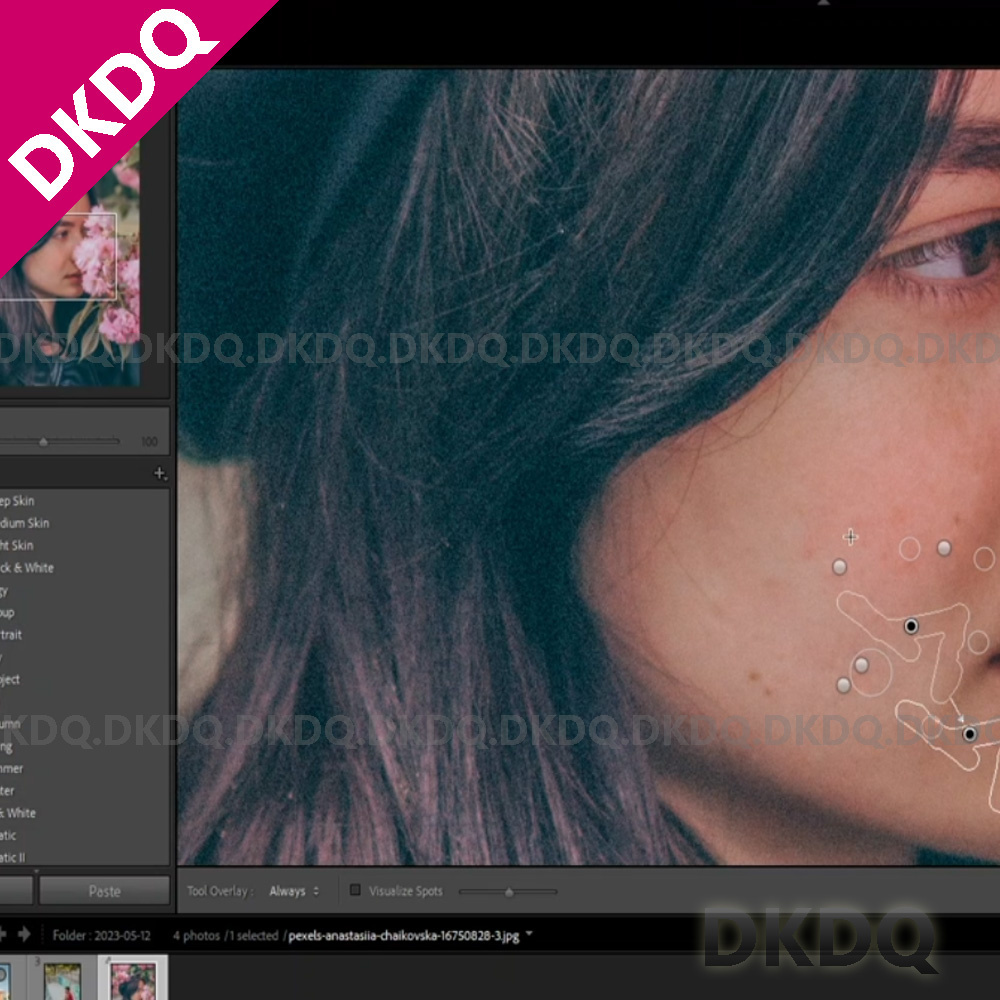The height and width of the screenshot is (1000, 1000).
Task: Click the add preset plus icon
Action: (x=160, y=474)
